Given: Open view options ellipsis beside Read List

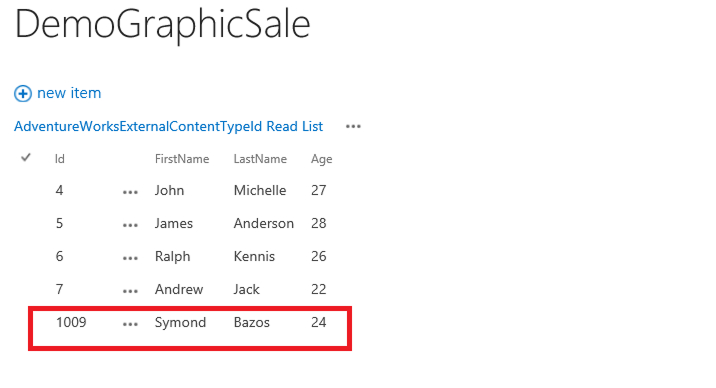Looking at the screenshot, I should (353, 126).
